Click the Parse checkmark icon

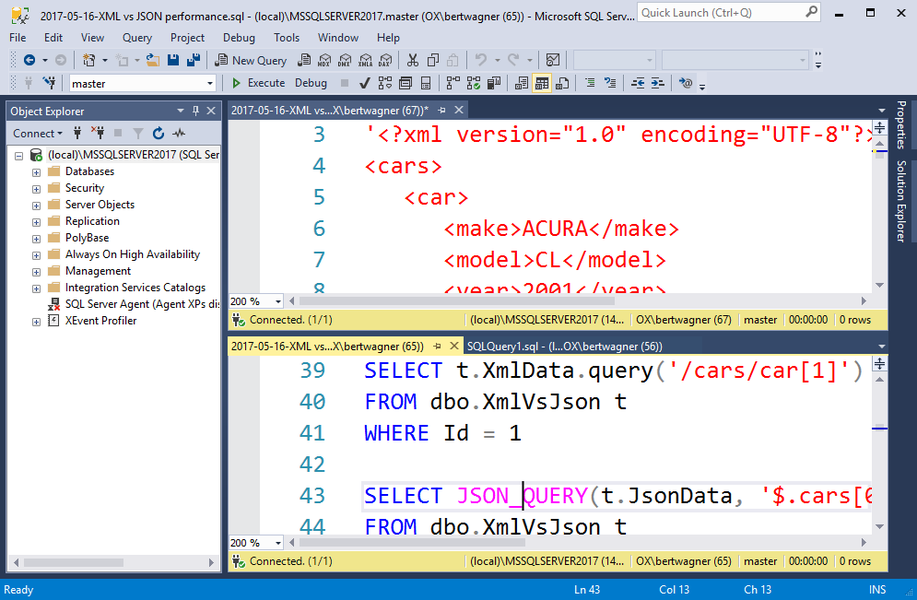[365, 83]
